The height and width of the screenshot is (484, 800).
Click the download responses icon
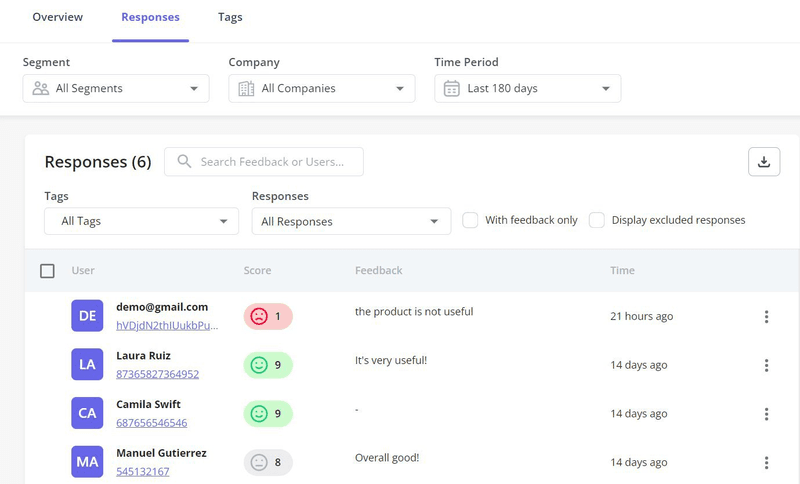coord(764,162)
